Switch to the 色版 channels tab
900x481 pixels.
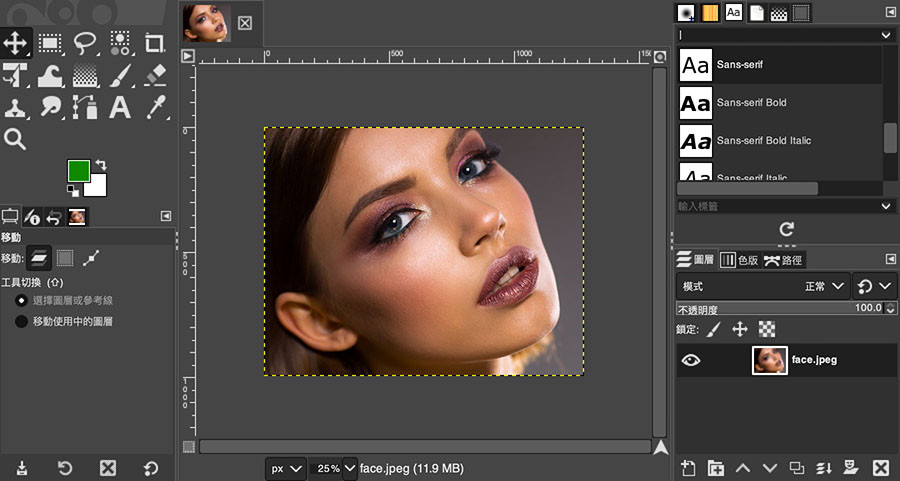(x=739, y=259)
